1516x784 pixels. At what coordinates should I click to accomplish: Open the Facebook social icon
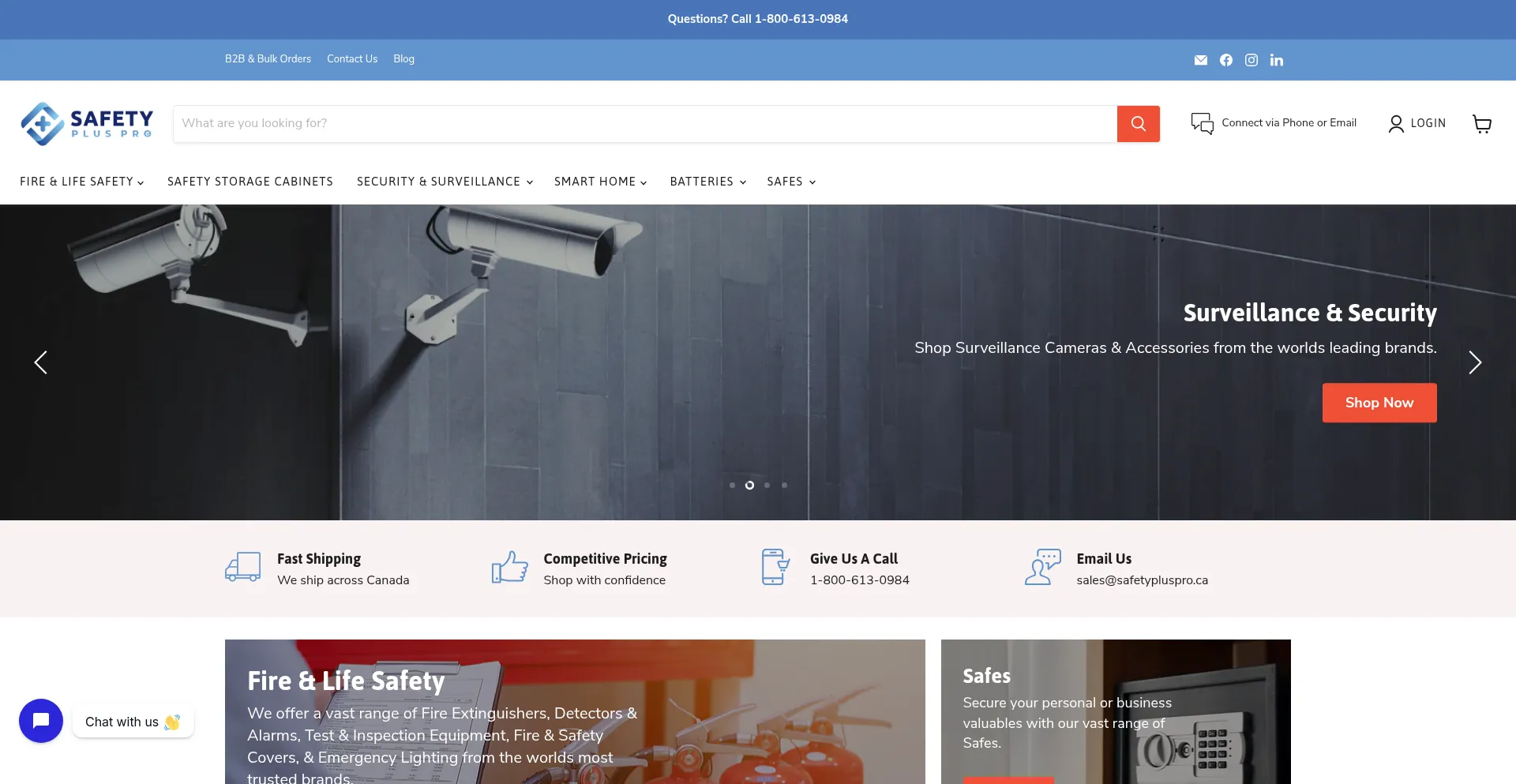[1225, 60]
